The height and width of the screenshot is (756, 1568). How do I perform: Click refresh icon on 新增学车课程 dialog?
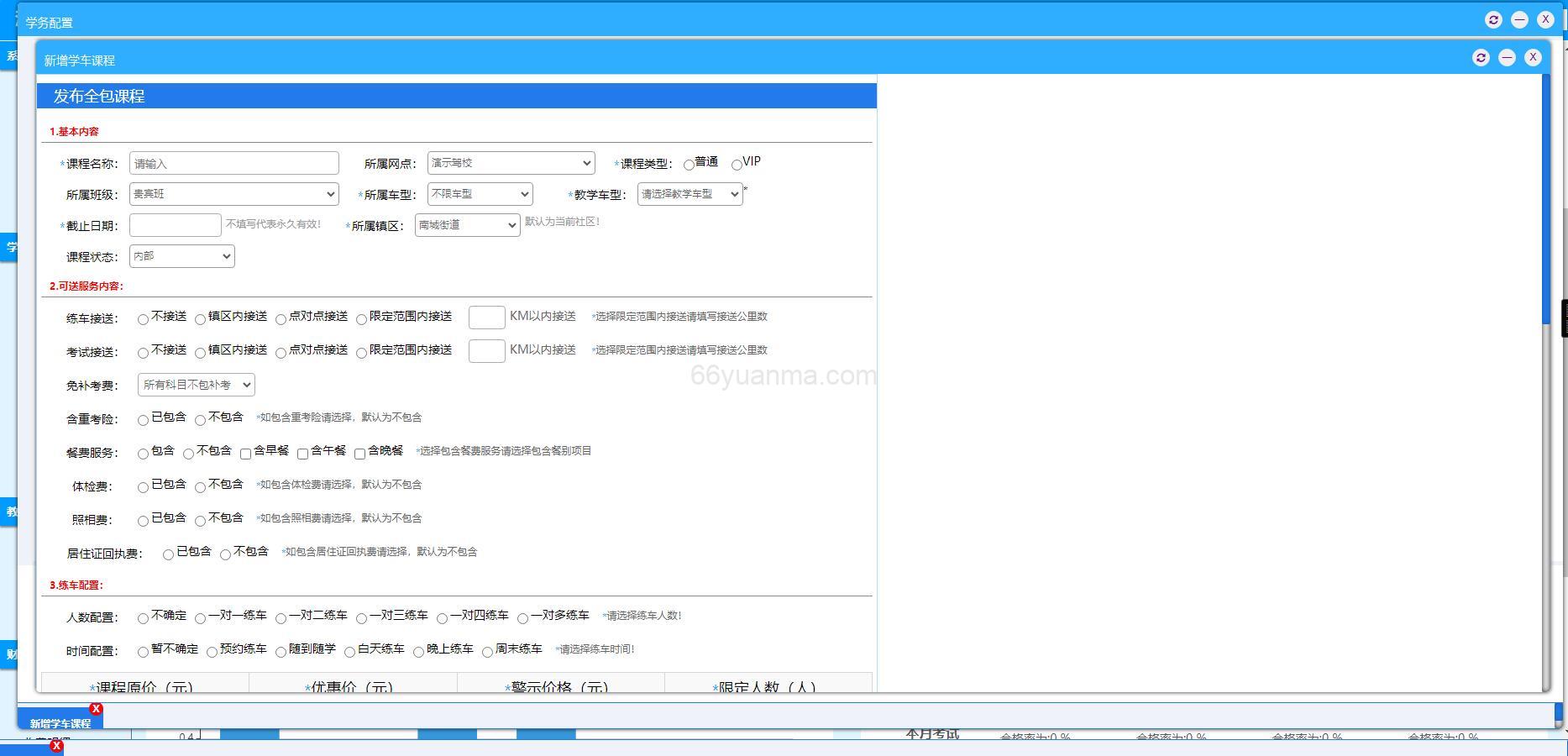[1481, 57]
